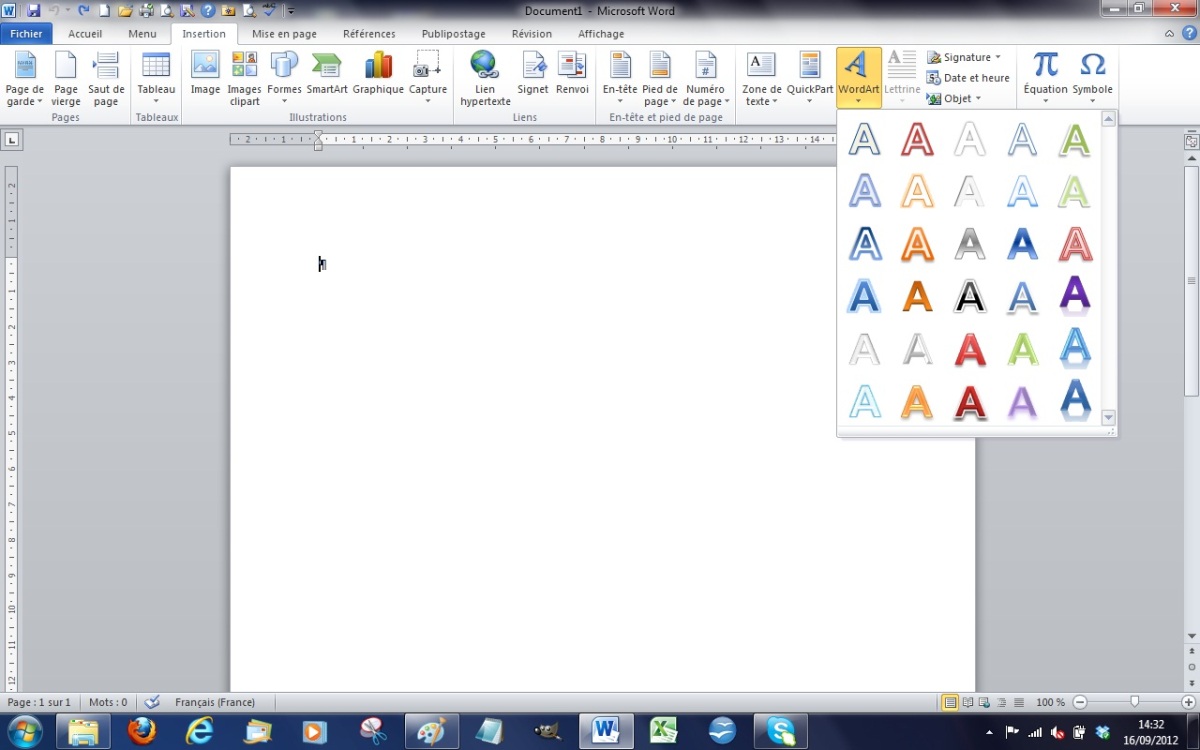Customize the quick access toolbar dropdown
This screenshot has height=750, width=1200.
coord(291,11)
